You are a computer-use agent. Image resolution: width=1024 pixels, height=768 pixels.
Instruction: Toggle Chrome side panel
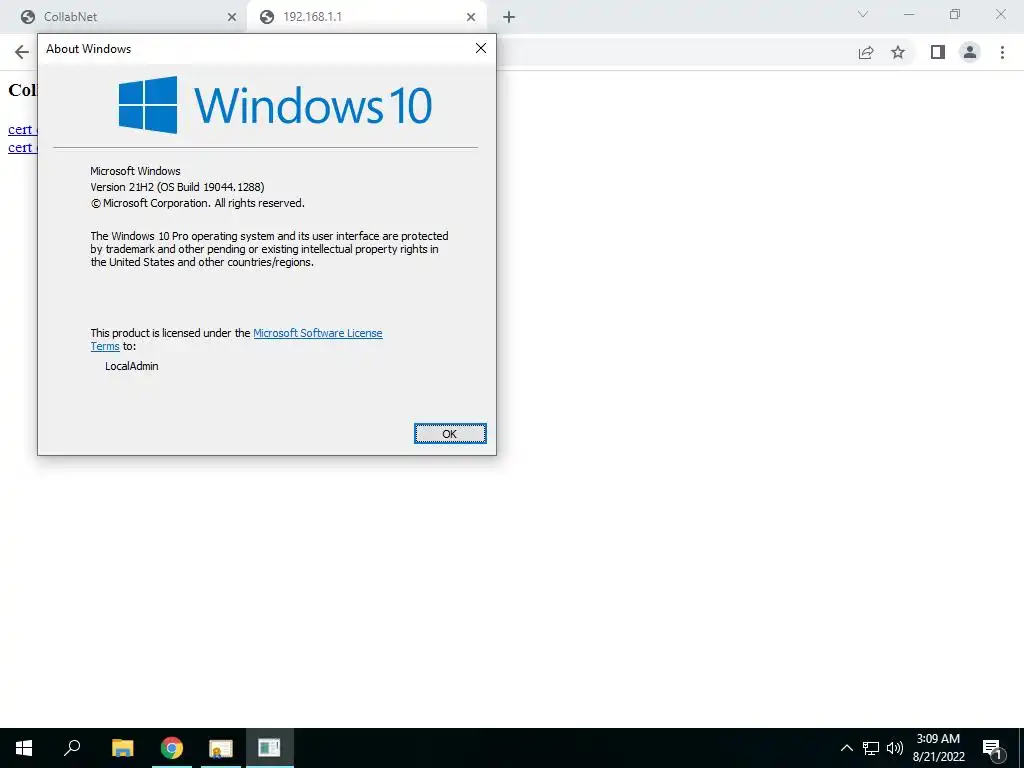pyautogui.click(x=938, y=52)
